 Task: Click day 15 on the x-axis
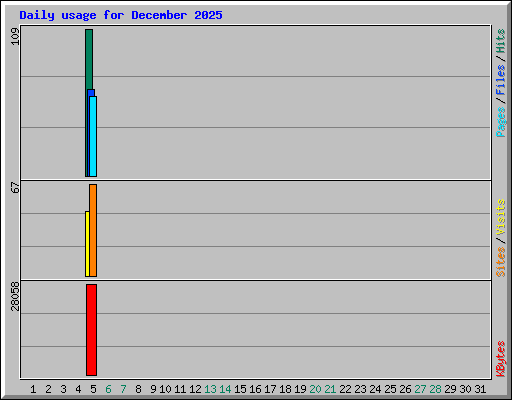click(x=240, y=389)
